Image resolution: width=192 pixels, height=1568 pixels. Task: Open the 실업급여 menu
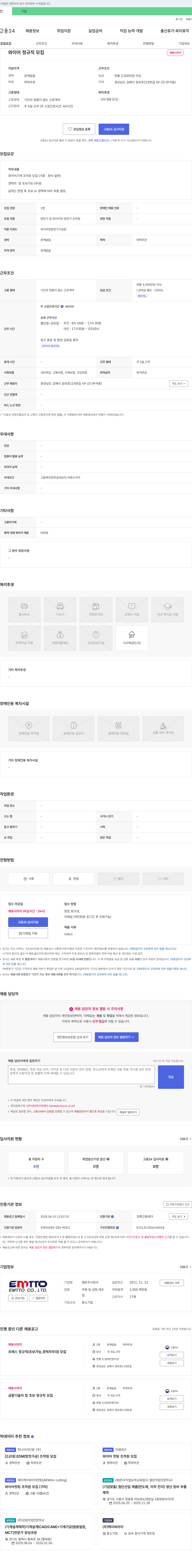[95, 30]
